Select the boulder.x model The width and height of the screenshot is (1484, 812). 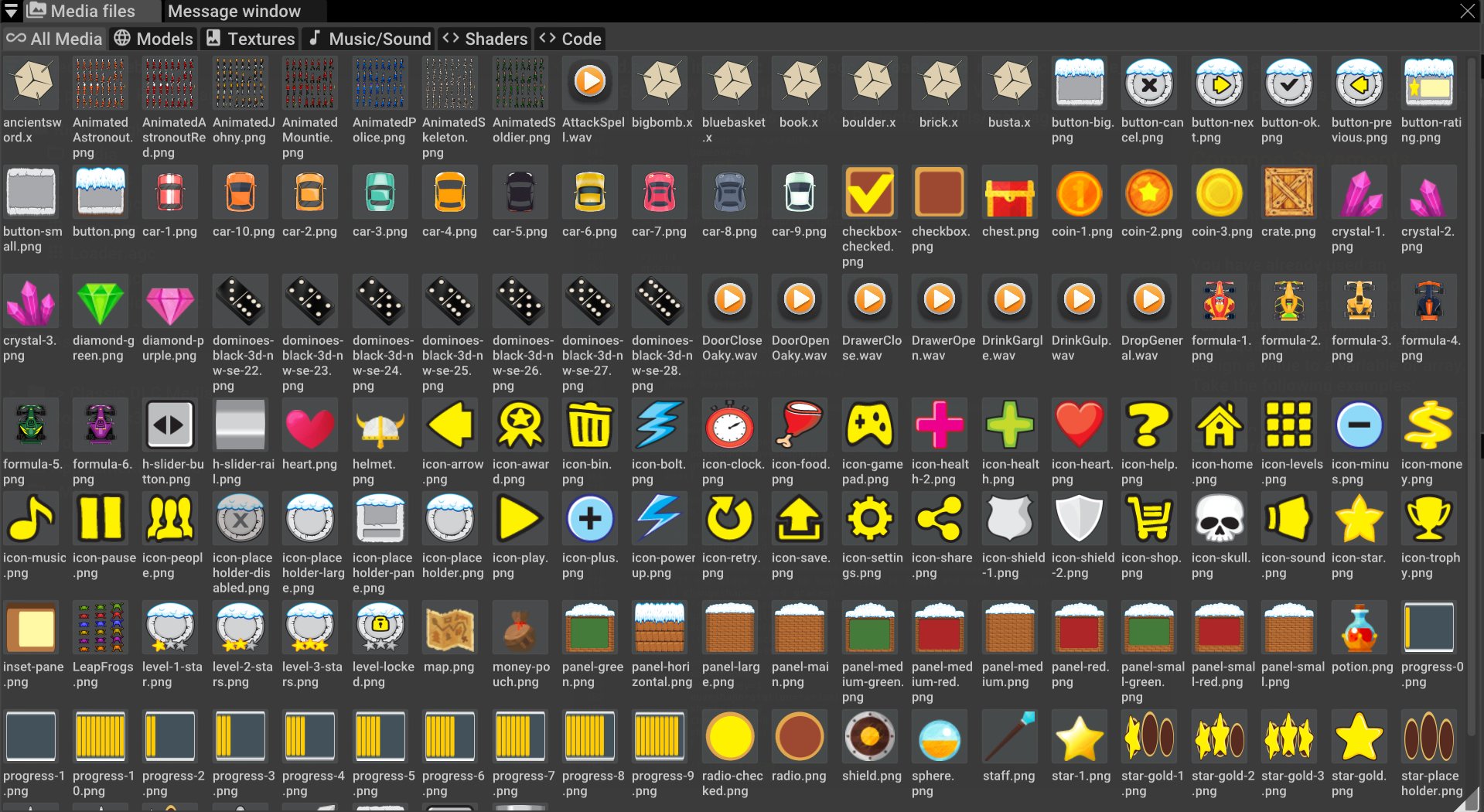tap(869, 83)
